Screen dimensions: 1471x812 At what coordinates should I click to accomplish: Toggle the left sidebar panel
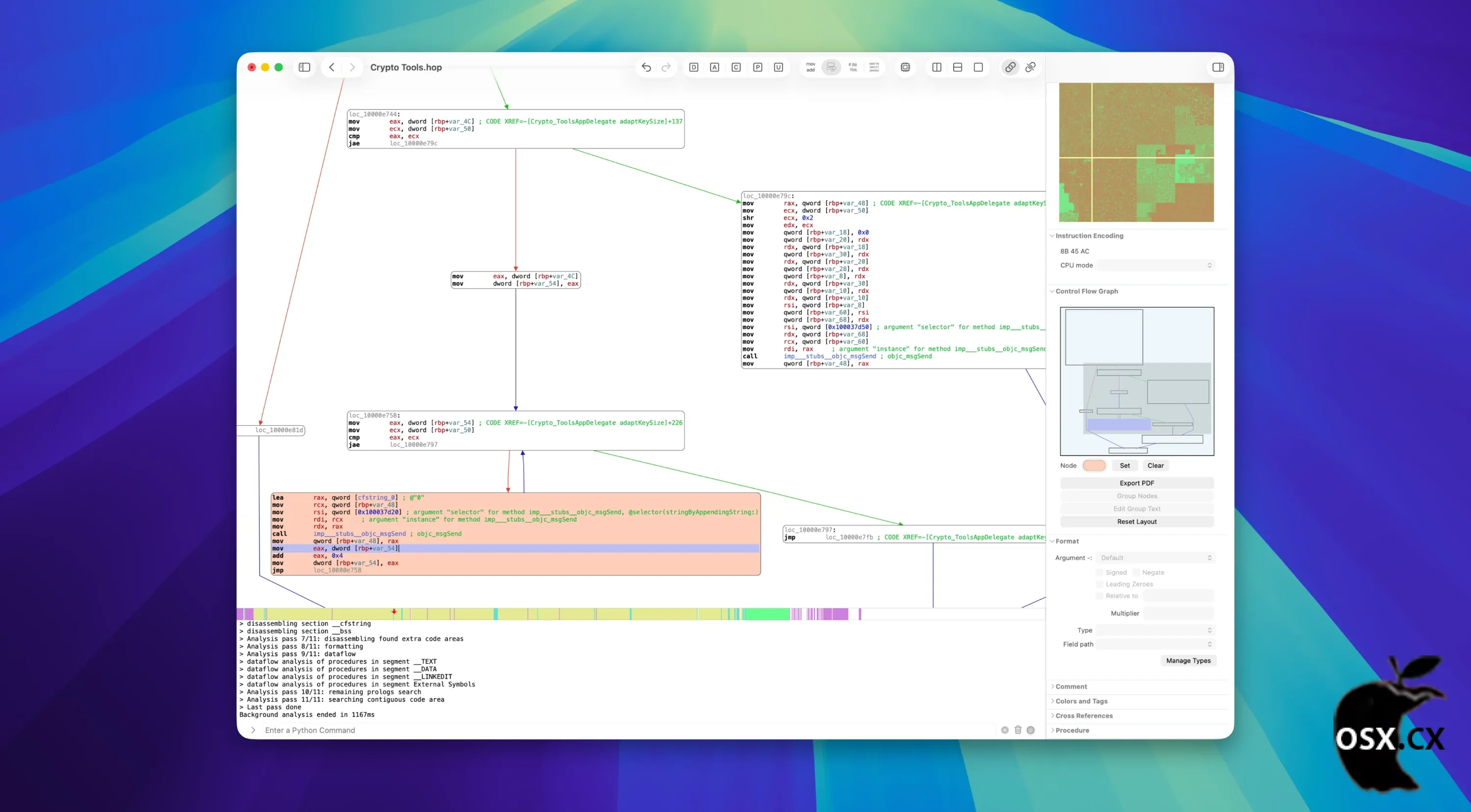pos(304,67)
